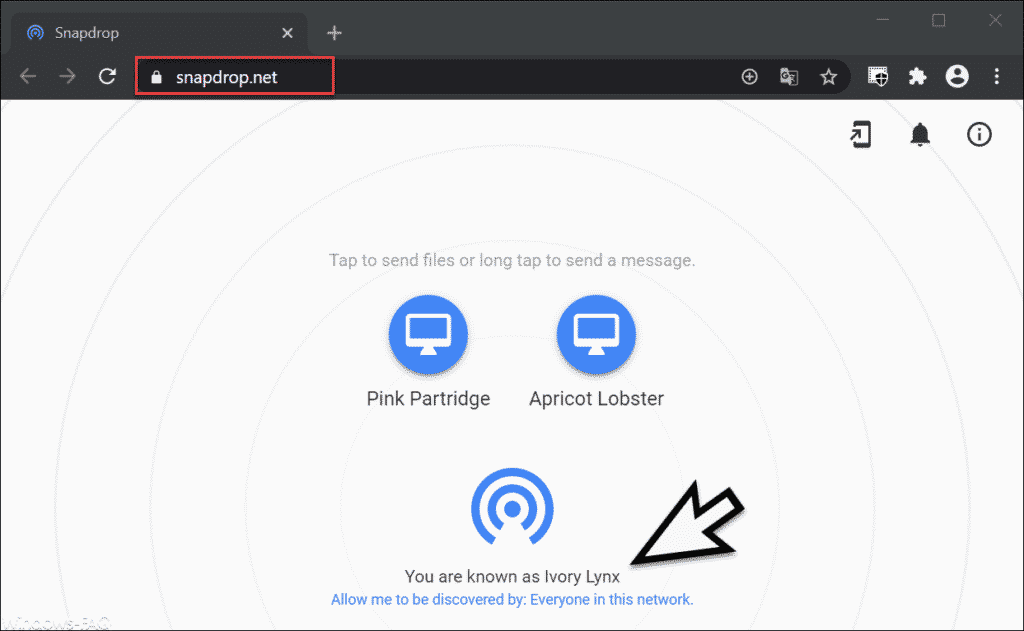Click the 'Tap to send files' instruction text
Screen dimensions: 1024x631
pos(512,260)
